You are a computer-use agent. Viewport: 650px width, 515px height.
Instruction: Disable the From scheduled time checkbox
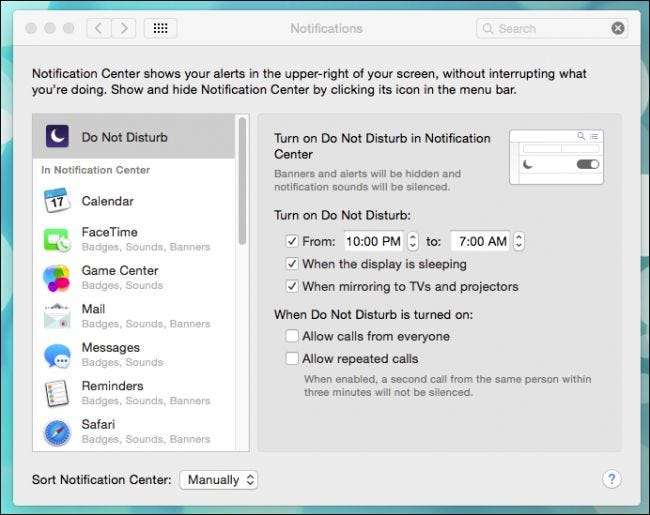(x=292, y=241)
